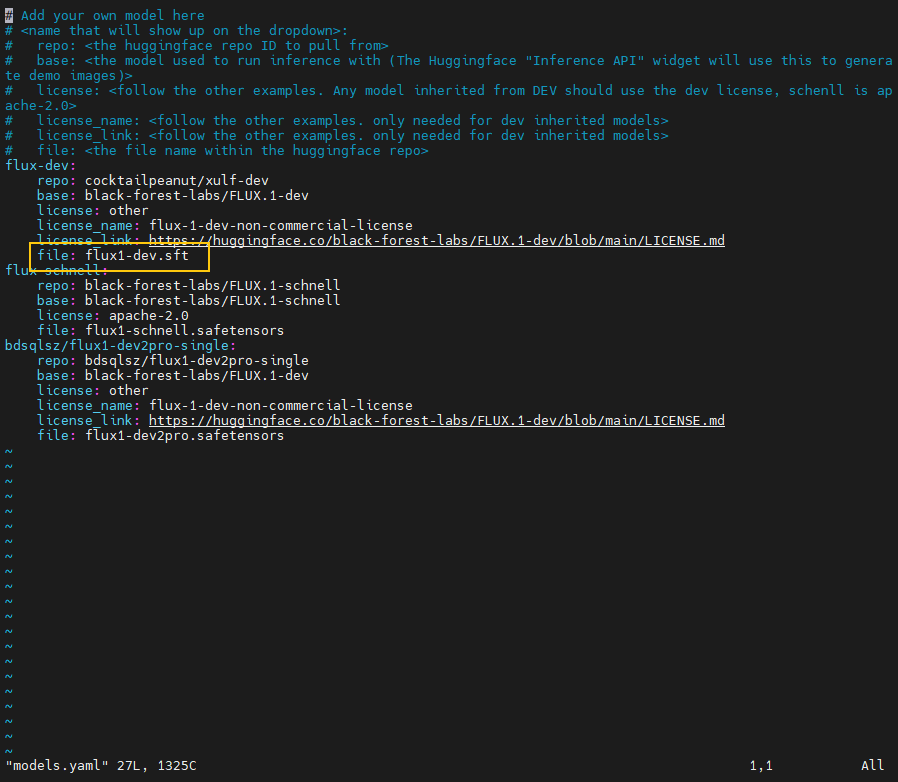Image resolution: width=898 pixels, height=782 pixels.
Task: Click comment '# file: <the file name within...'
Action: point(216,151)
